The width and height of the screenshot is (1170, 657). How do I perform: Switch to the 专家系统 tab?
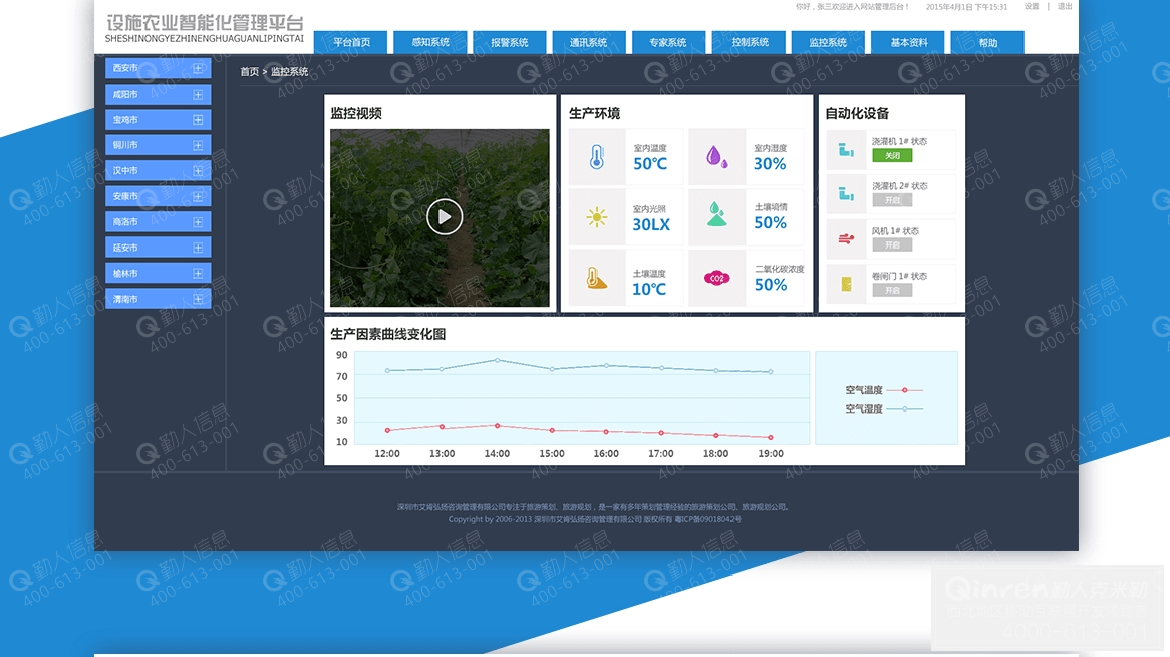[669, 43]
